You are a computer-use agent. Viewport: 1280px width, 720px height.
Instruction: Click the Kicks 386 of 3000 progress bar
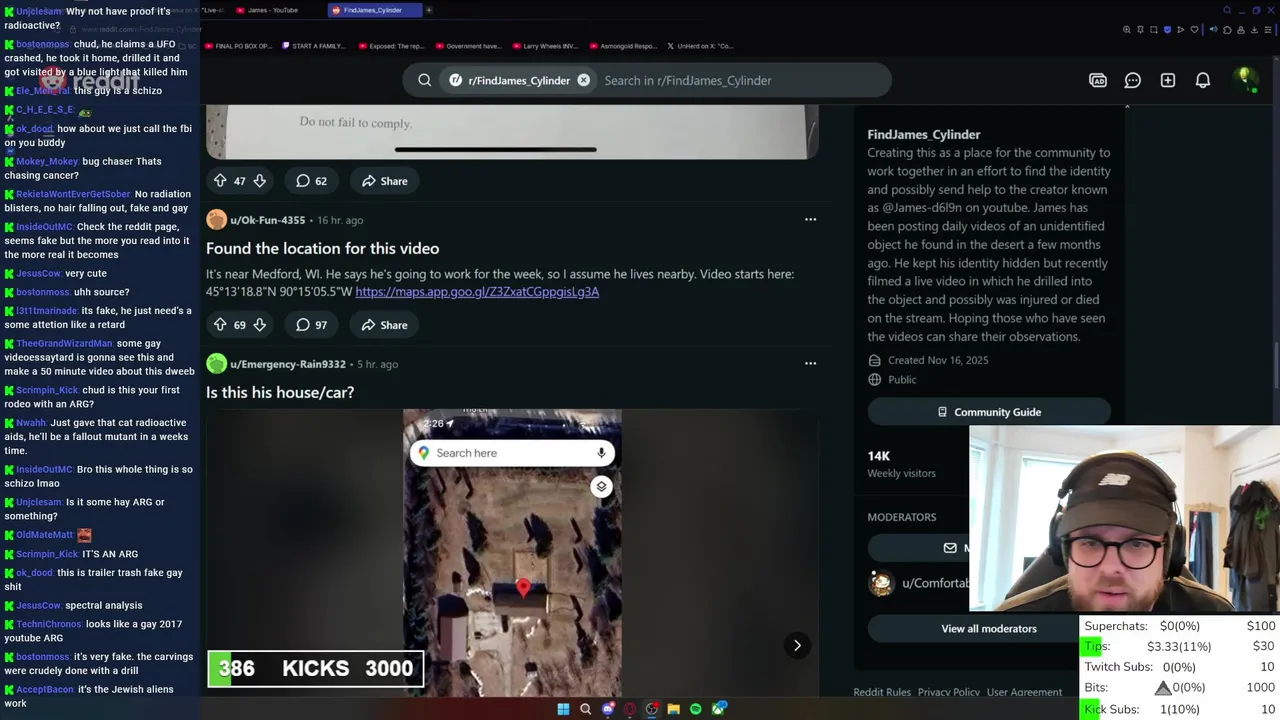pyautogui.click(x=316, y=668)
